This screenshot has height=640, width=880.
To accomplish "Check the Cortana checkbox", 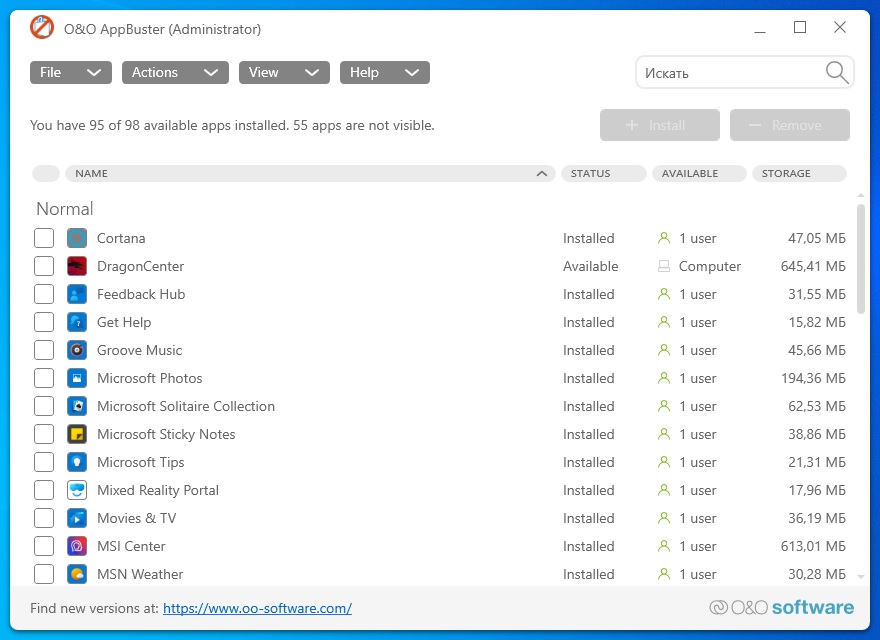I will [44, 238].
